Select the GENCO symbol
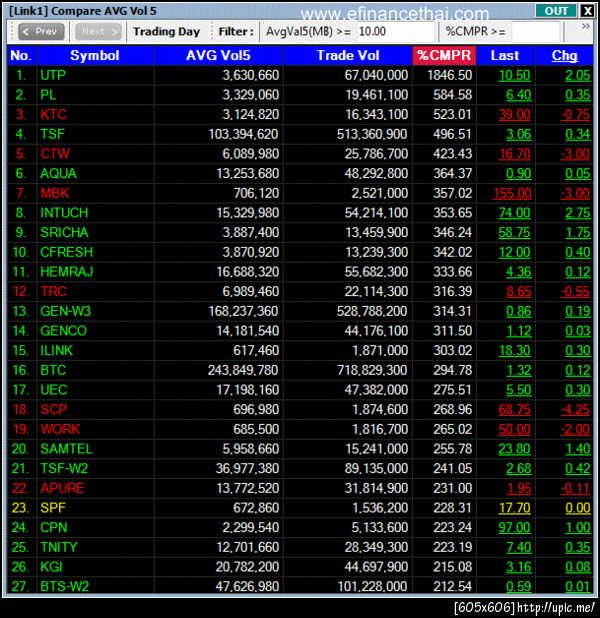This screenshot has height=618, width=600. (x=63, y=331)
